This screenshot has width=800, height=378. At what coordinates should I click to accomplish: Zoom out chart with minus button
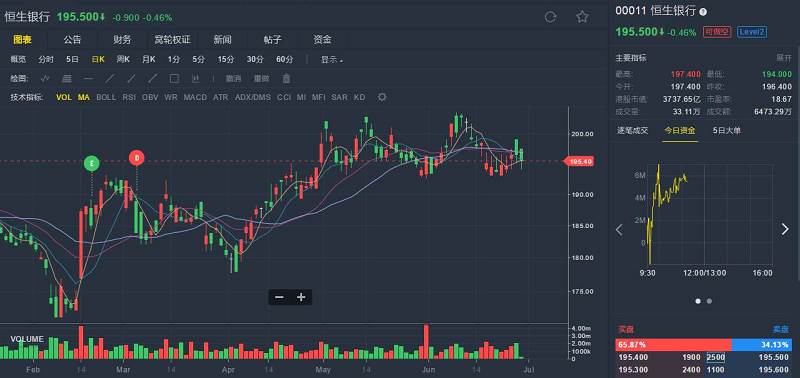pyautogui.click(x=279, y=297)
